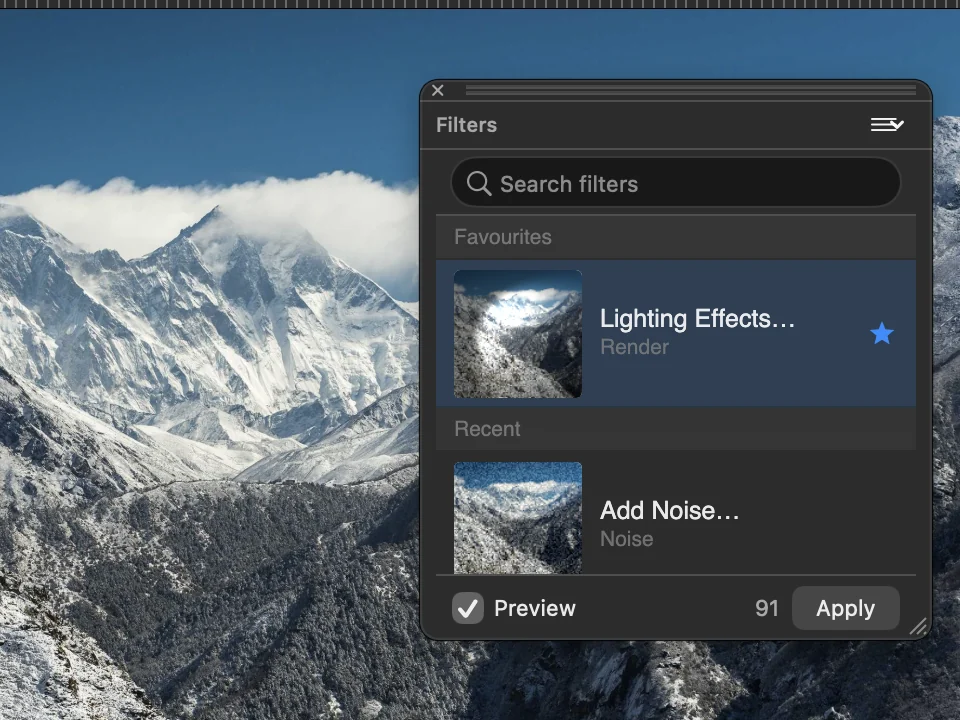
Task: Open the Filters panel options menu
Action: click(x=887, y=125)
